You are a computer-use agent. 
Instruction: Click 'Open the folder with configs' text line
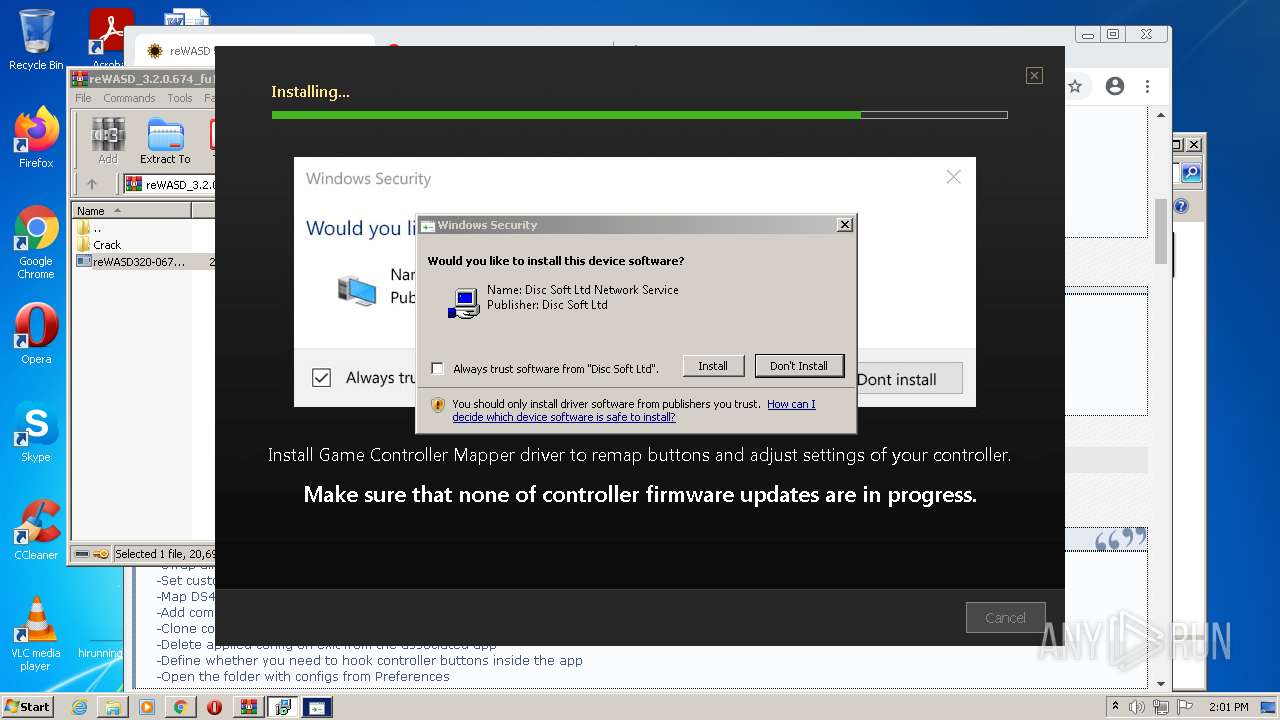(303, 676)
